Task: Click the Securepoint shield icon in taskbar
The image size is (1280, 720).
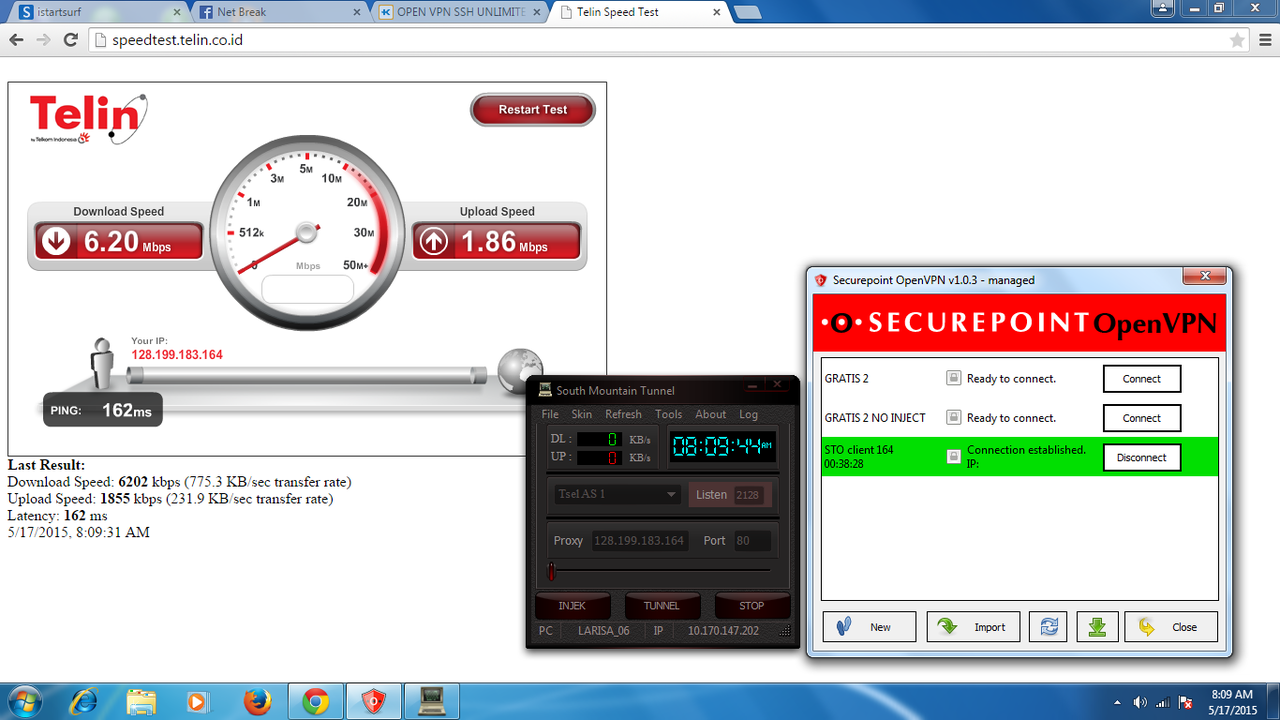Action: point(373,701)
